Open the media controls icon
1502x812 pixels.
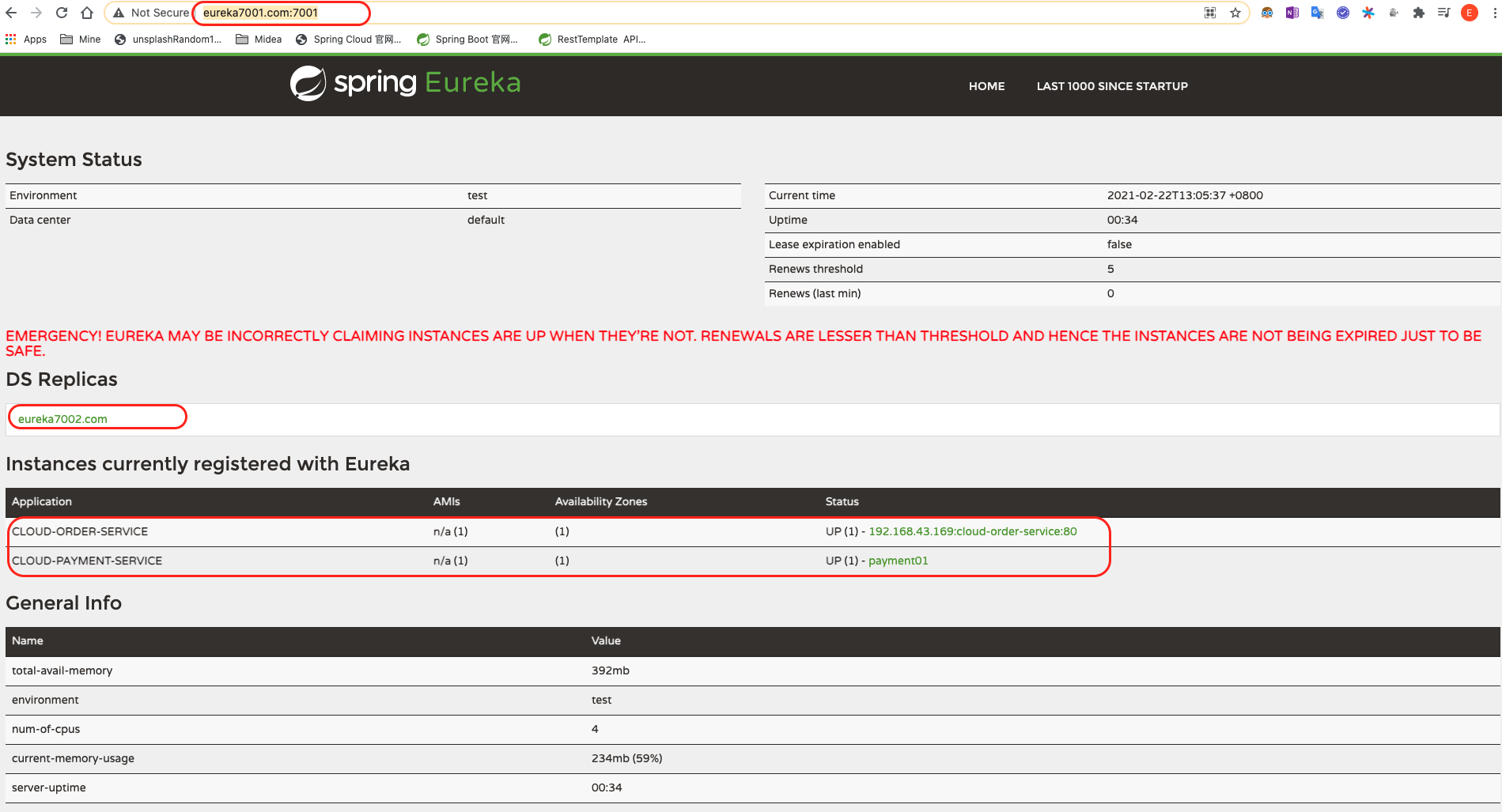(1444, 13)
